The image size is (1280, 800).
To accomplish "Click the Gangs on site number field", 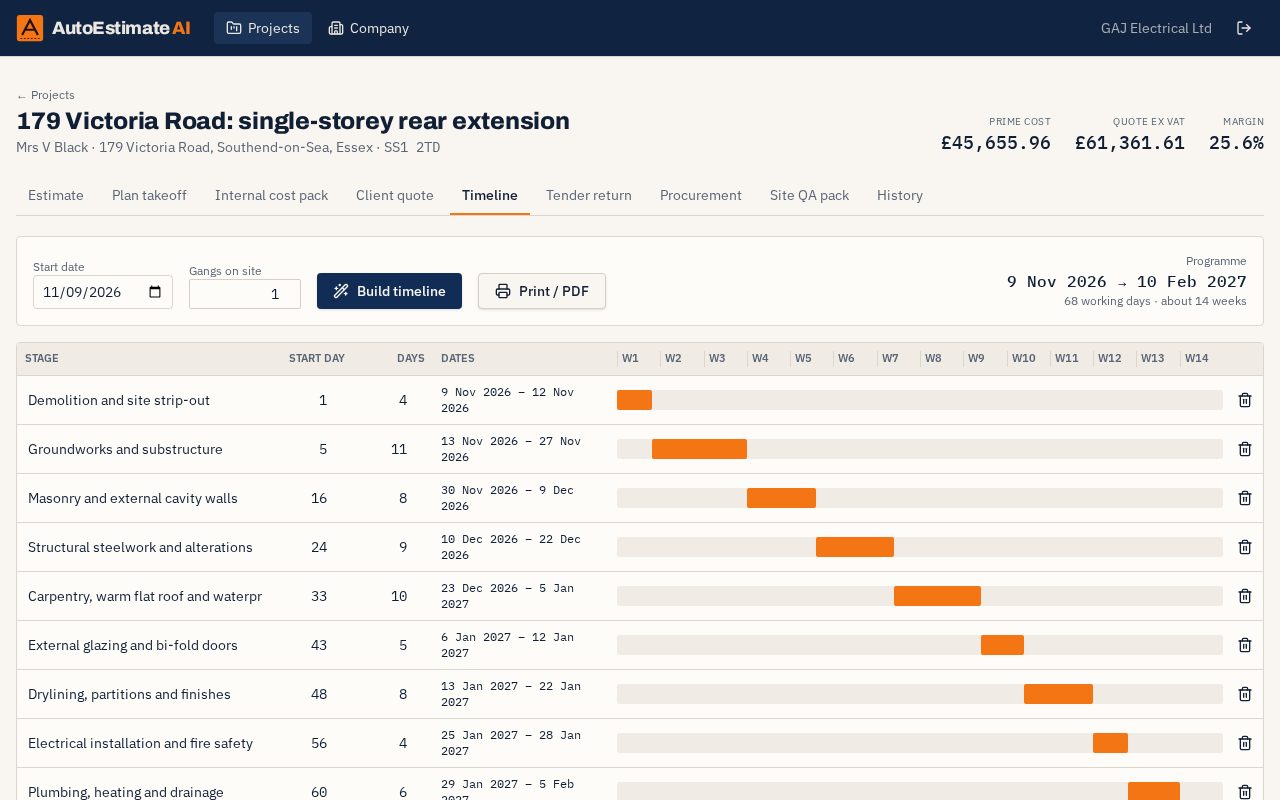I will click(245, 294).
